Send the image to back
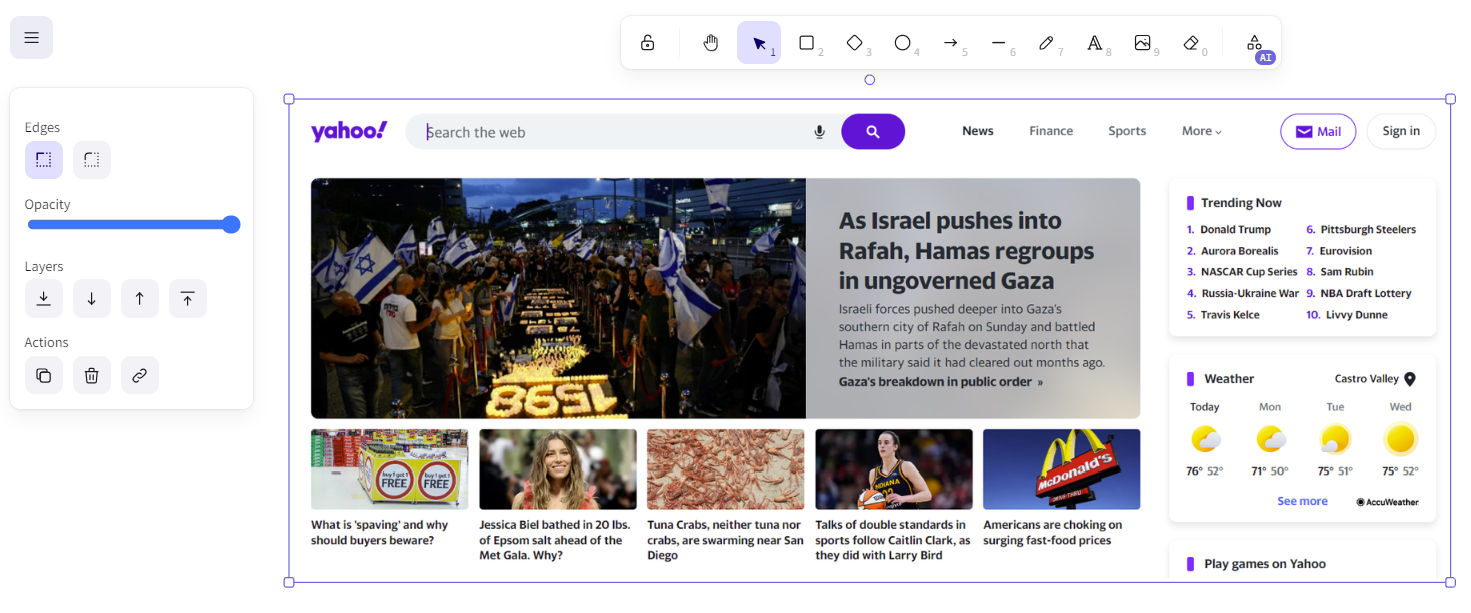 coord(44,299)
